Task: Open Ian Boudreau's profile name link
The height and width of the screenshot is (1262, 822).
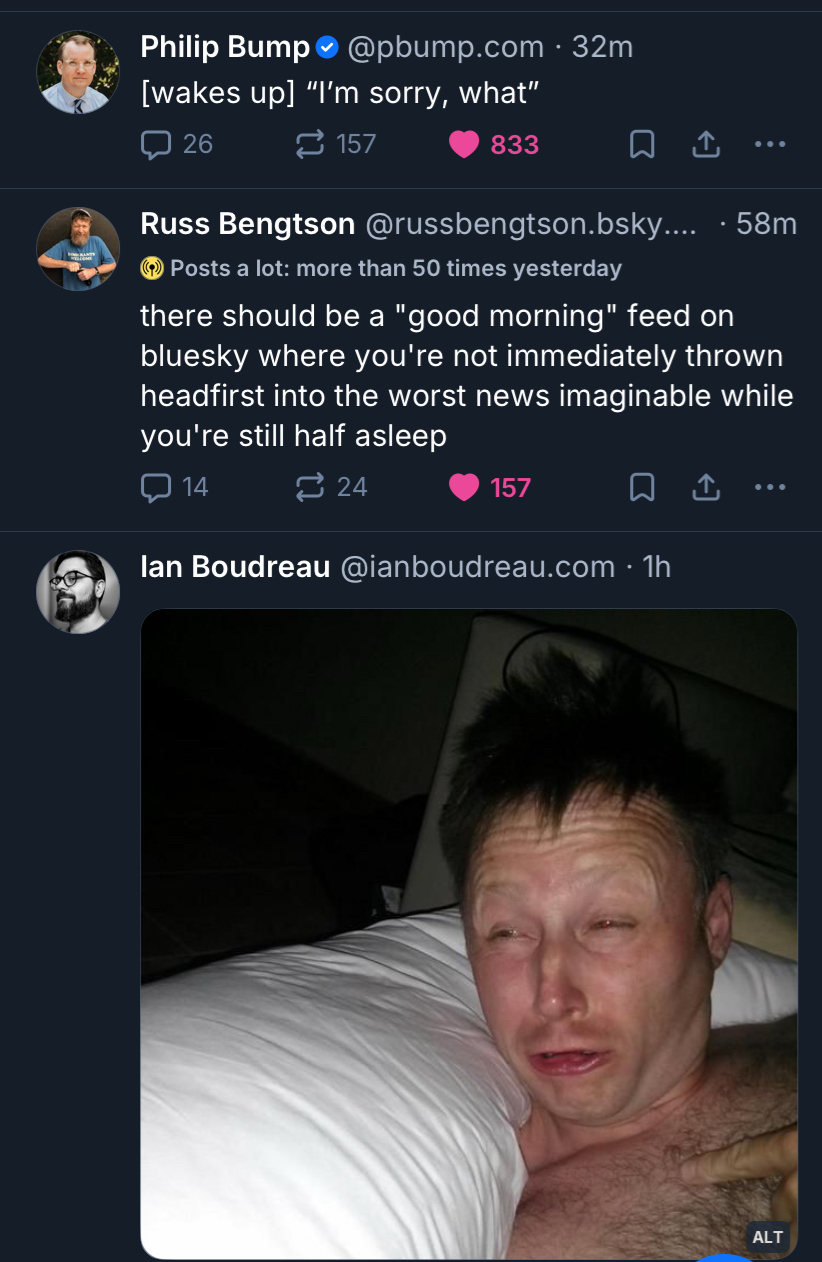Action: tap(235, 567)
